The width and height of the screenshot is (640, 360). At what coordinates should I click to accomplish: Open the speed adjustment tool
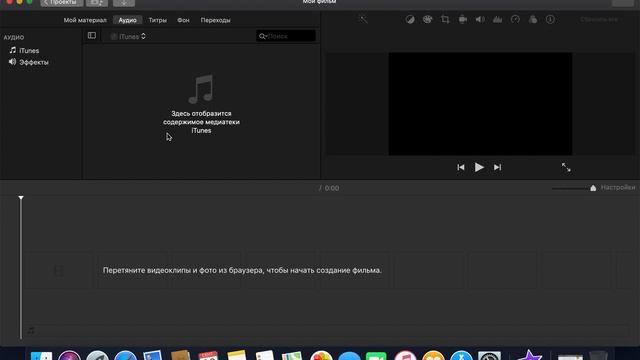(x=515, y=19)
